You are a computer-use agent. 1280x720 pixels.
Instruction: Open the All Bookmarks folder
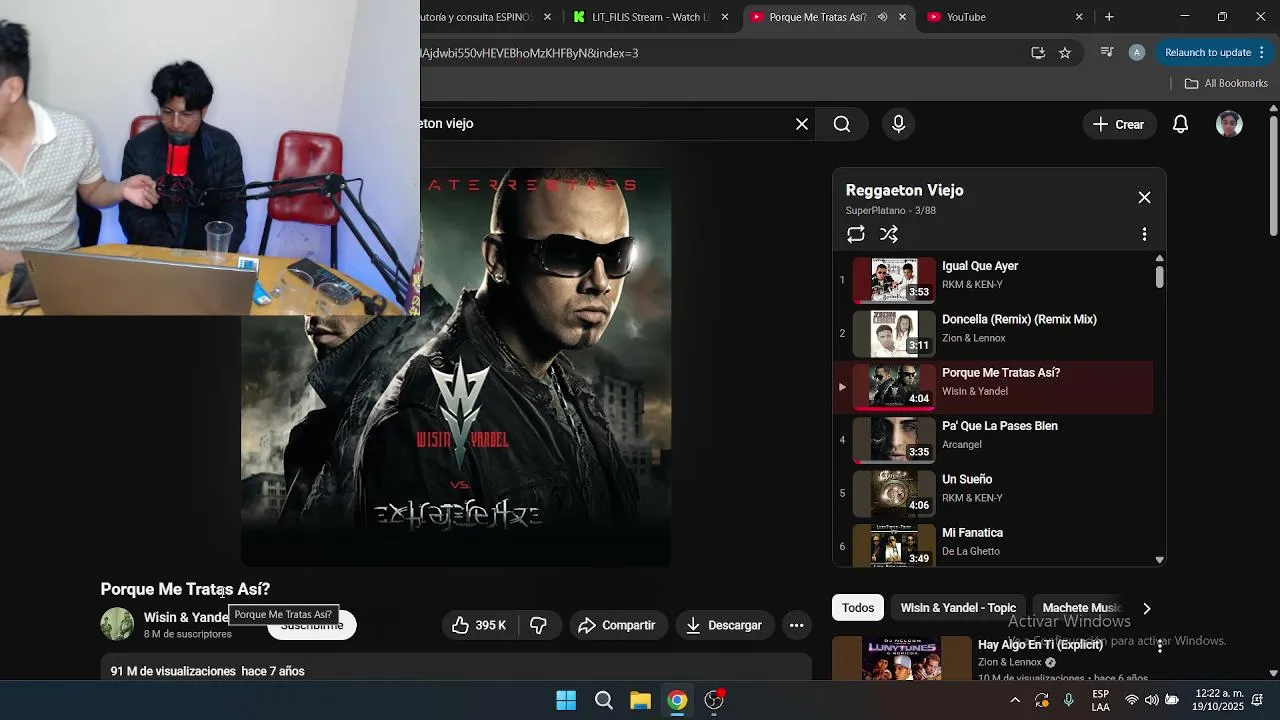coord(1226,83)
